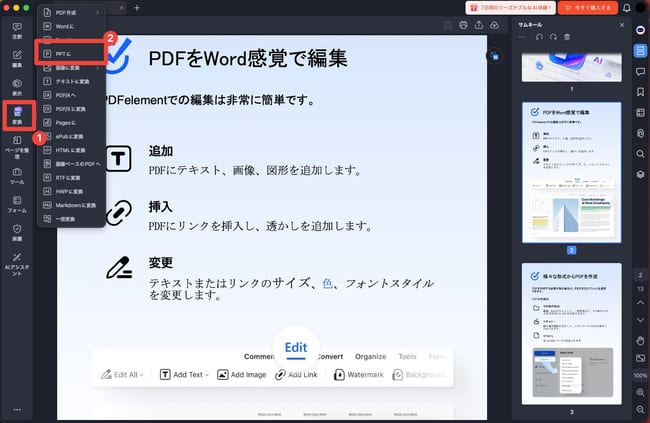The width and height of the screenshot is (650, 423).
Task: Open the 変換 convert tool in sidebar
Action: [17, 116]
